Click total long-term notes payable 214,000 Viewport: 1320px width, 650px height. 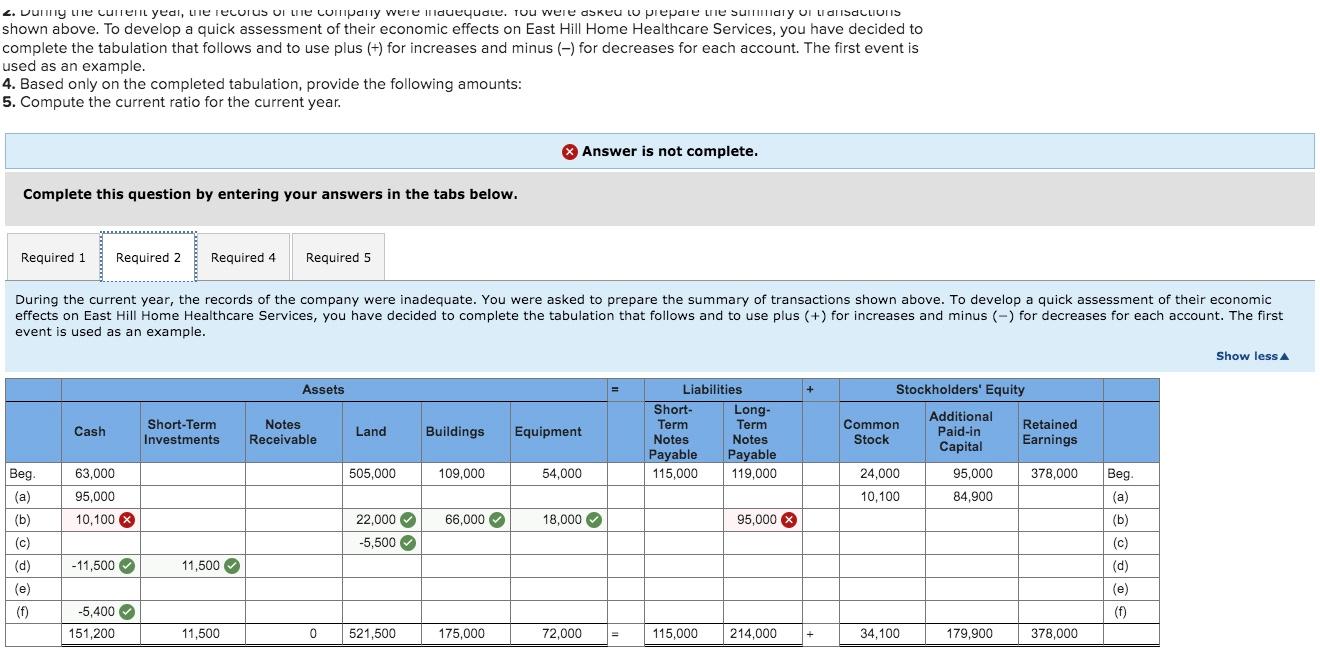pyautogui.click(x=754, y=634)
